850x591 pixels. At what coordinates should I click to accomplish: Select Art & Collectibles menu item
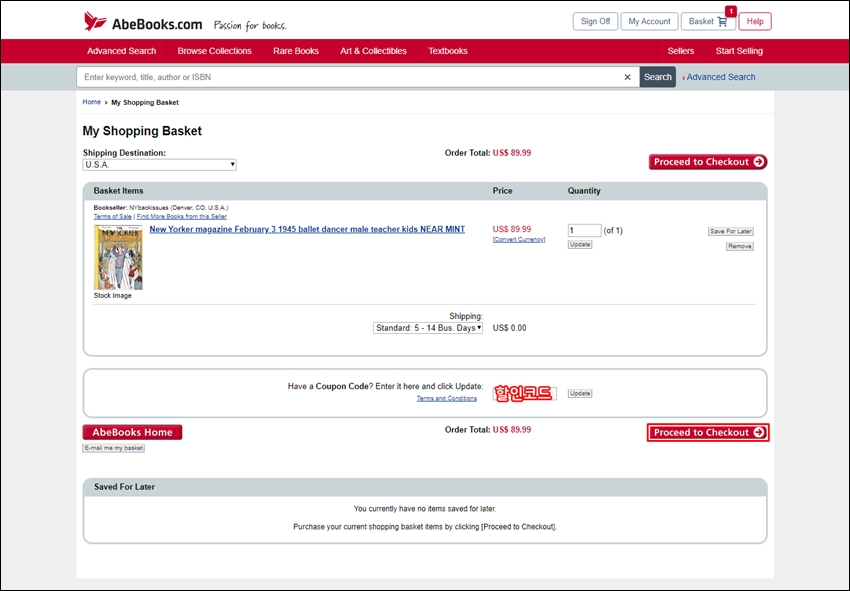click(x=374, y=51)
